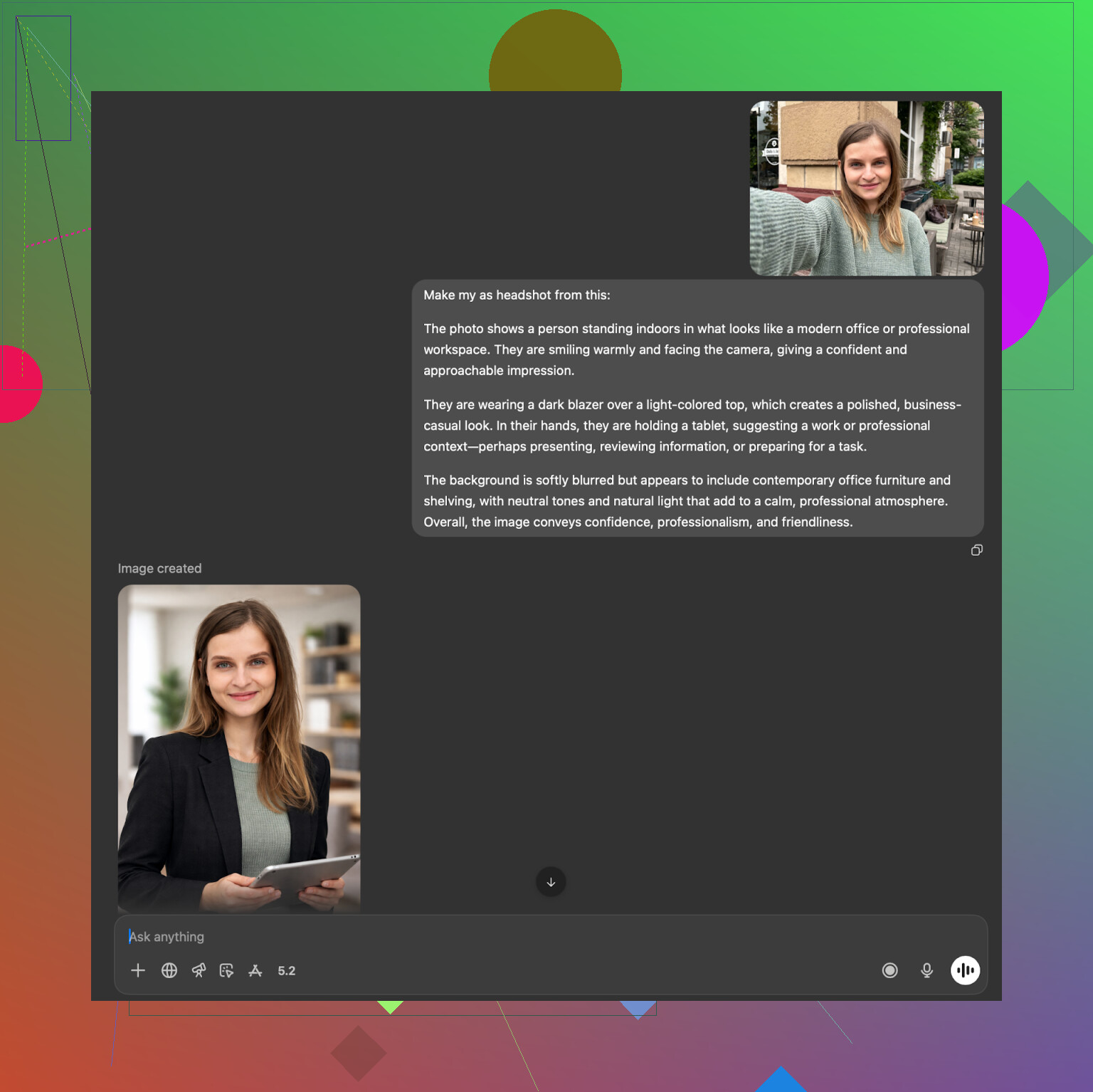Enable web search globe icon

pyautogui.click(x=169, y=970)
